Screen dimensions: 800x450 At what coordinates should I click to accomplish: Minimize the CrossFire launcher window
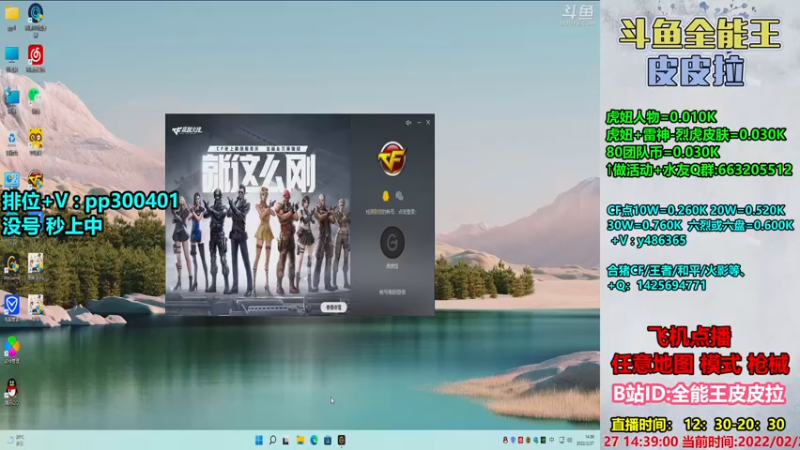pyautogui.click(x=419, y=122)
